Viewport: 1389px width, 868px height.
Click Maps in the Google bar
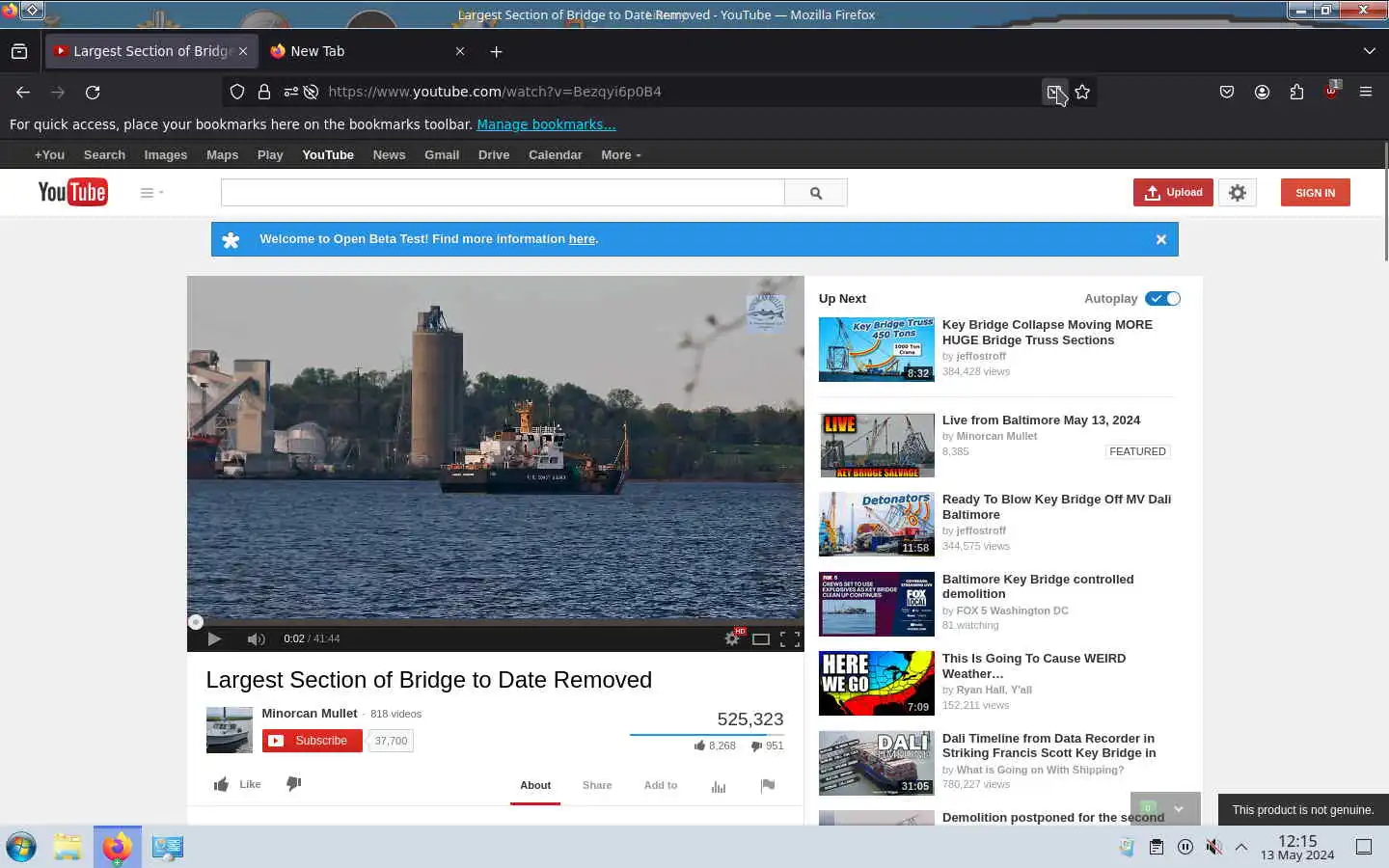(222, 155)
